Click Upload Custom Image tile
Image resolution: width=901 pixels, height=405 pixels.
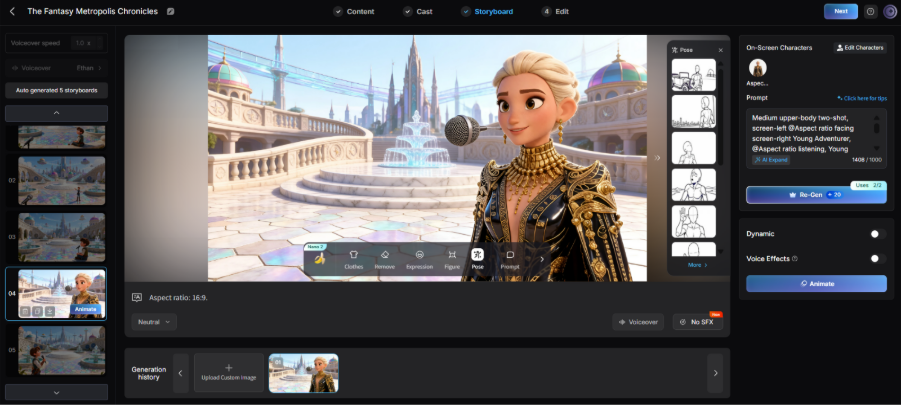pos(229,373)
